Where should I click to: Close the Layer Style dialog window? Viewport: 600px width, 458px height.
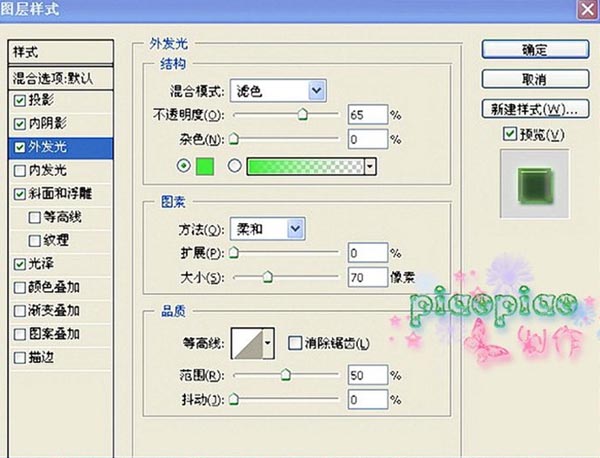(x=581, y=9)
